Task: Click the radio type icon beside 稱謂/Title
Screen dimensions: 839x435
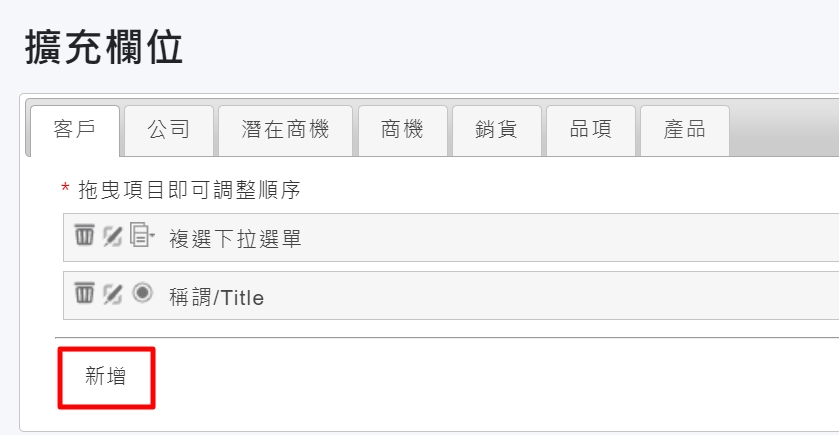Action: (x=143, y=294)
